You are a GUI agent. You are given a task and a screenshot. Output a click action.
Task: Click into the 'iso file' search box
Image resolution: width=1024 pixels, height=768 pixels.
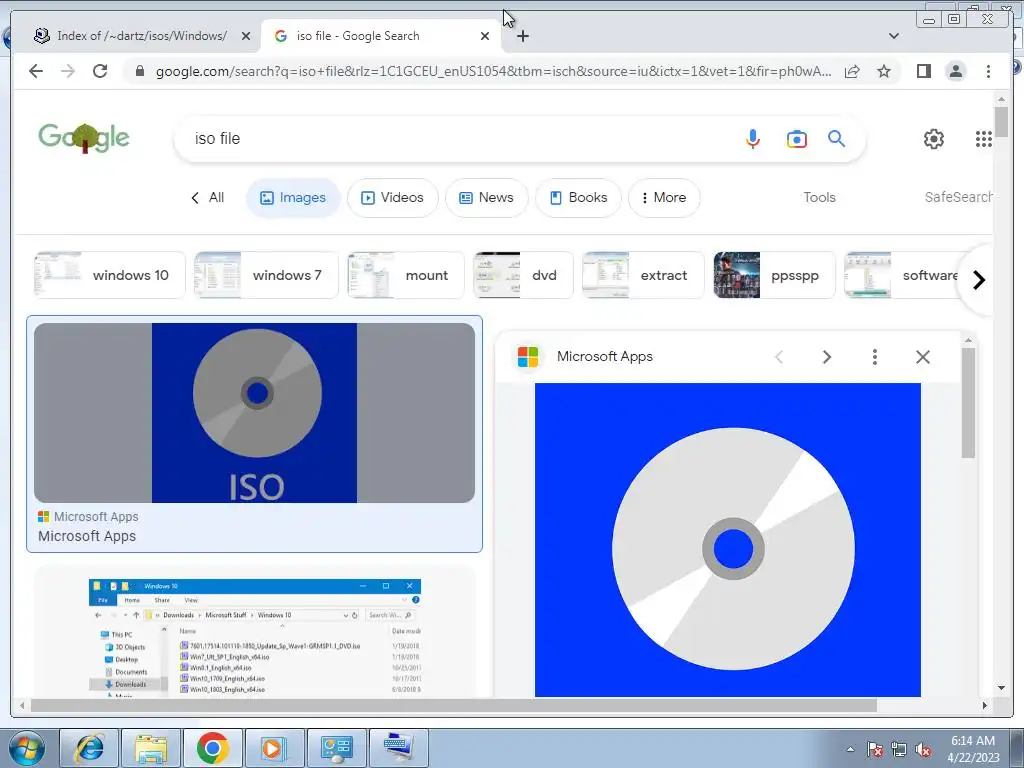click(457, 138)
